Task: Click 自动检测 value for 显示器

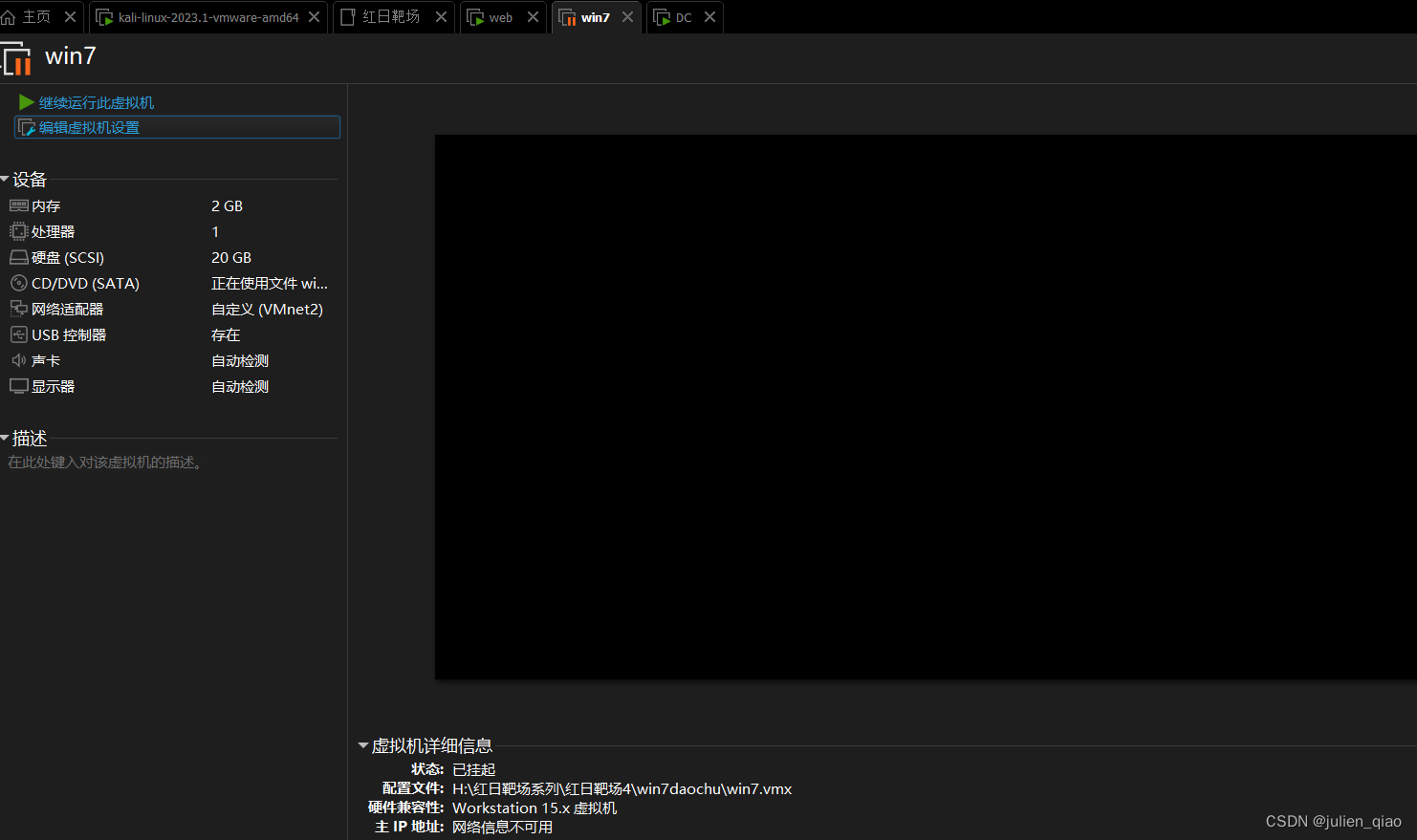Action: (x=240, y=386)
